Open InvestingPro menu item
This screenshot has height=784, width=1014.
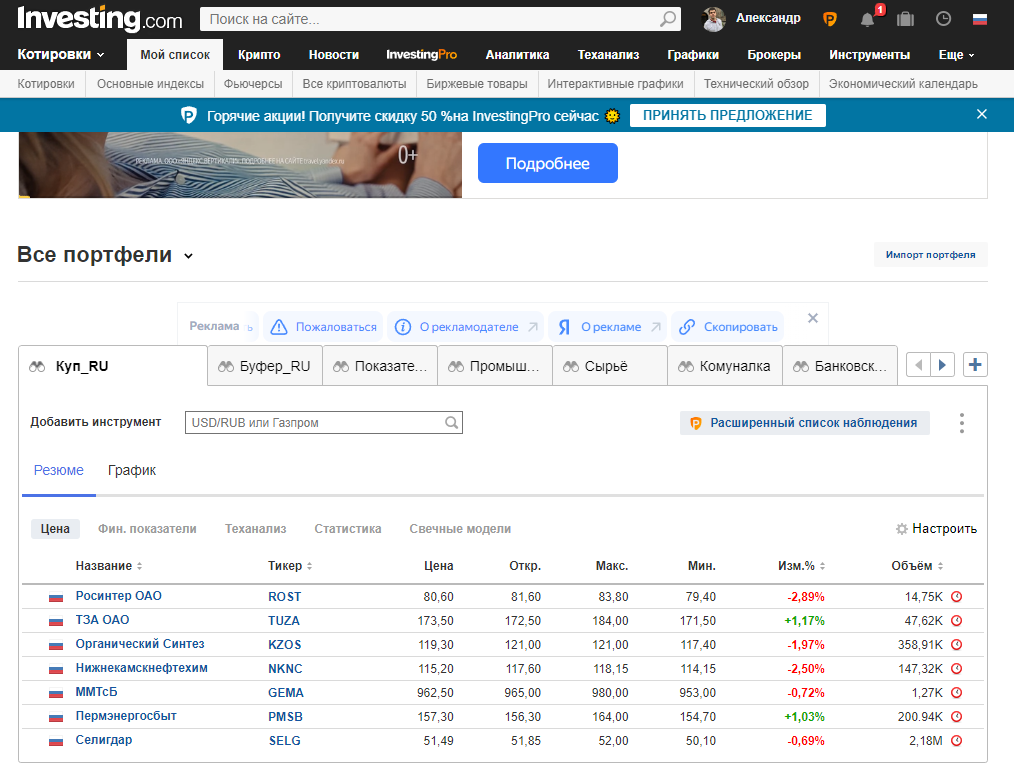(x=422, y=55)
